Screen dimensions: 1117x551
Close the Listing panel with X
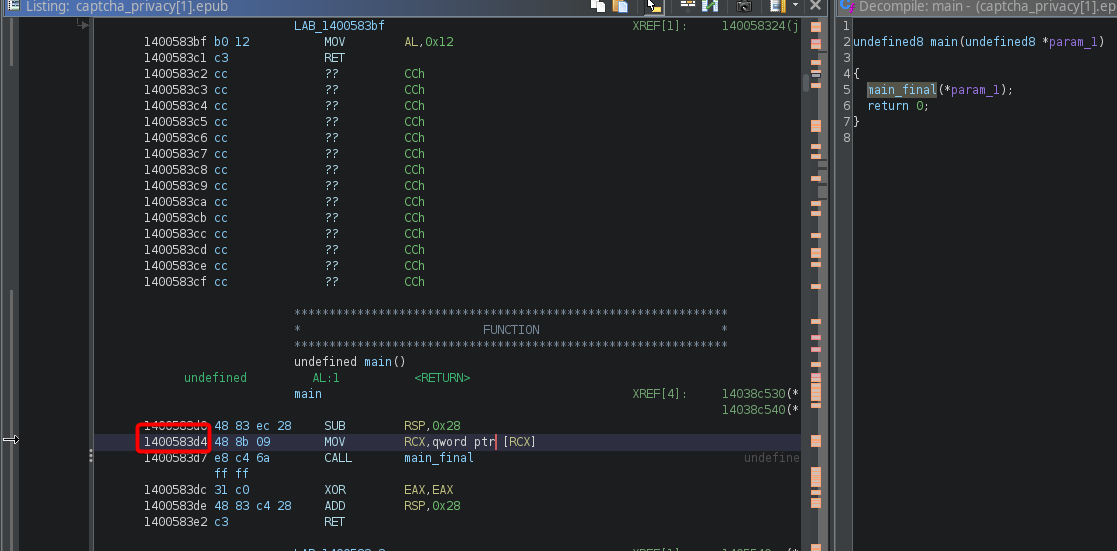click(x=816, y=6)
